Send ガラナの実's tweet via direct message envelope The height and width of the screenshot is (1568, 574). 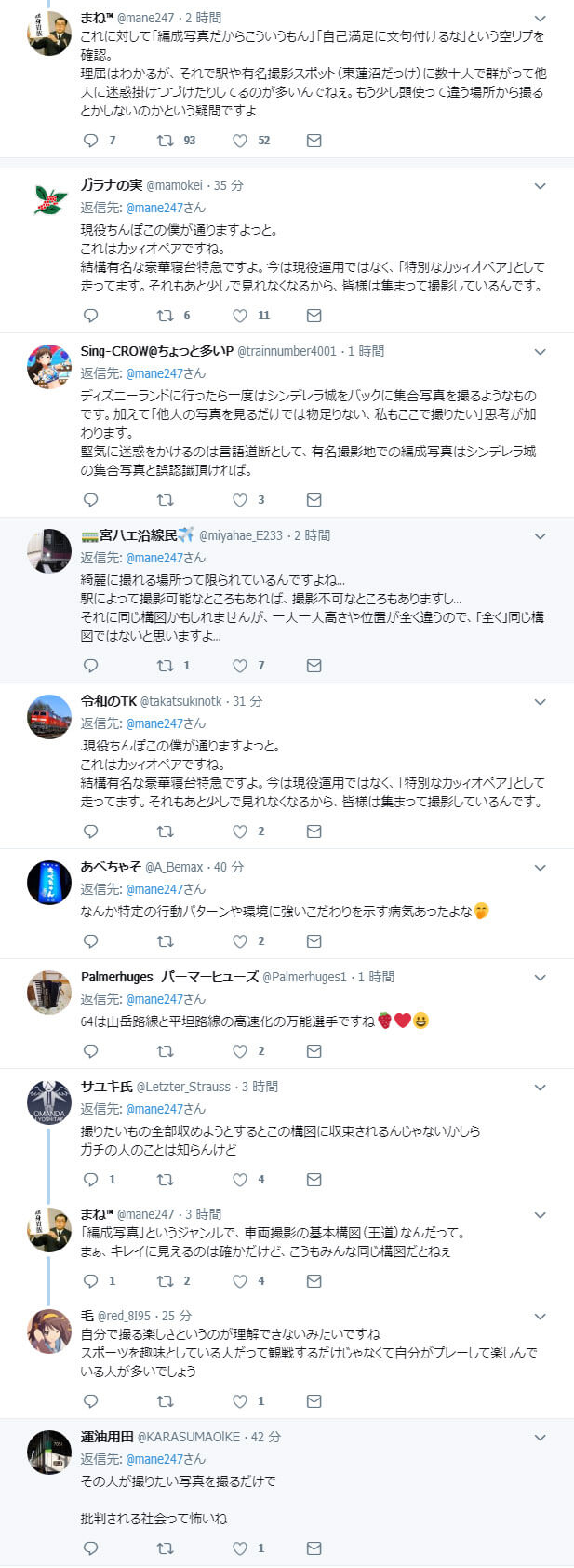[x=314, y=316]
